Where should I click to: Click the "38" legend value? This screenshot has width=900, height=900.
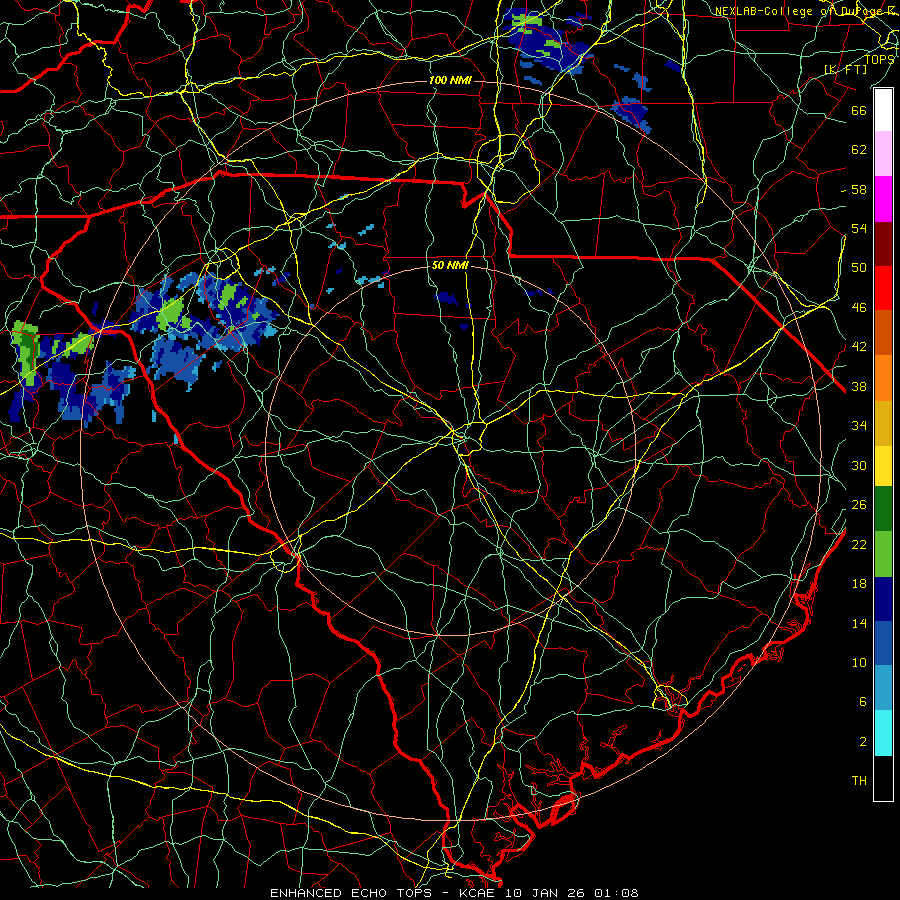click(859, 387)
